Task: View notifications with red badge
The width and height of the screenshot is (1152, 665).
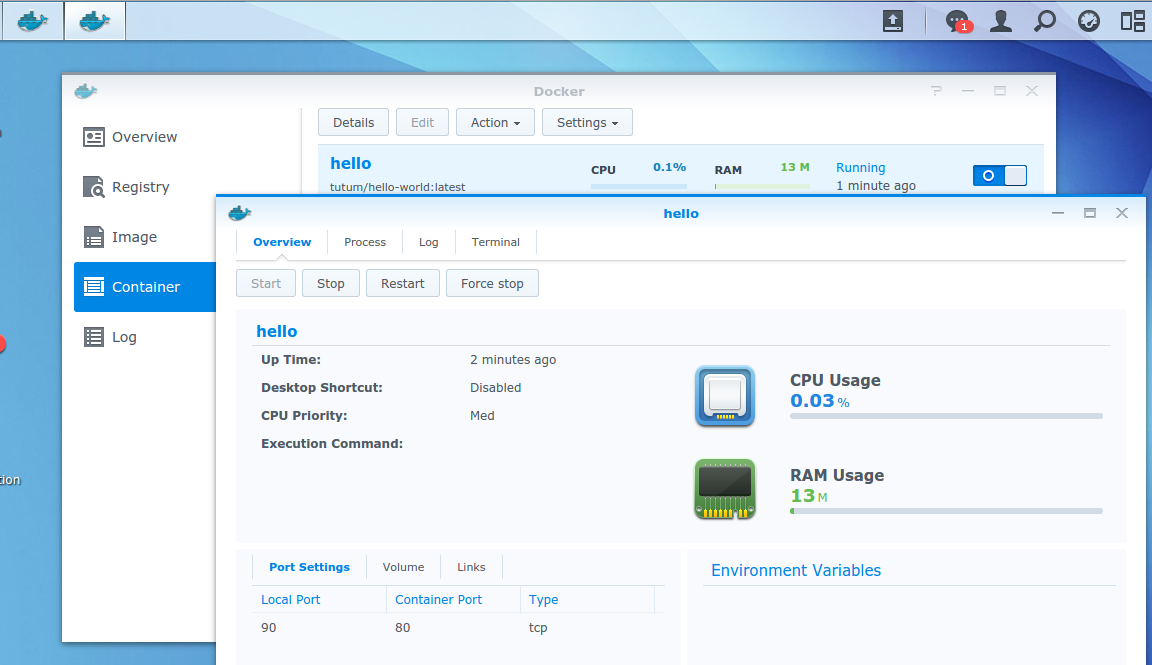Action: click(x=958, y=21)
